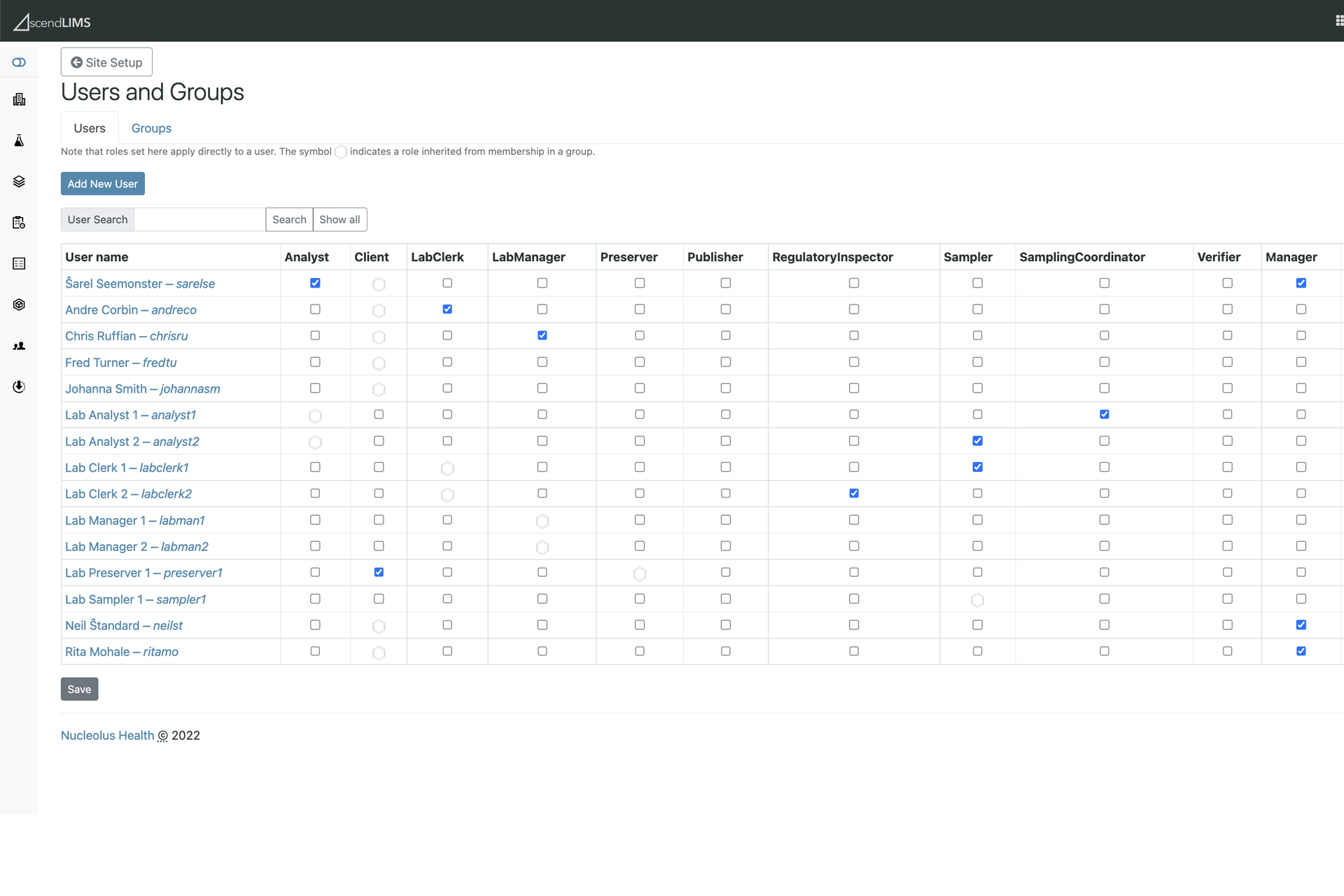The image size is (1344, 896).
Task: Check Publisher role for Lab Manager 1
Action: pos(725,519)
